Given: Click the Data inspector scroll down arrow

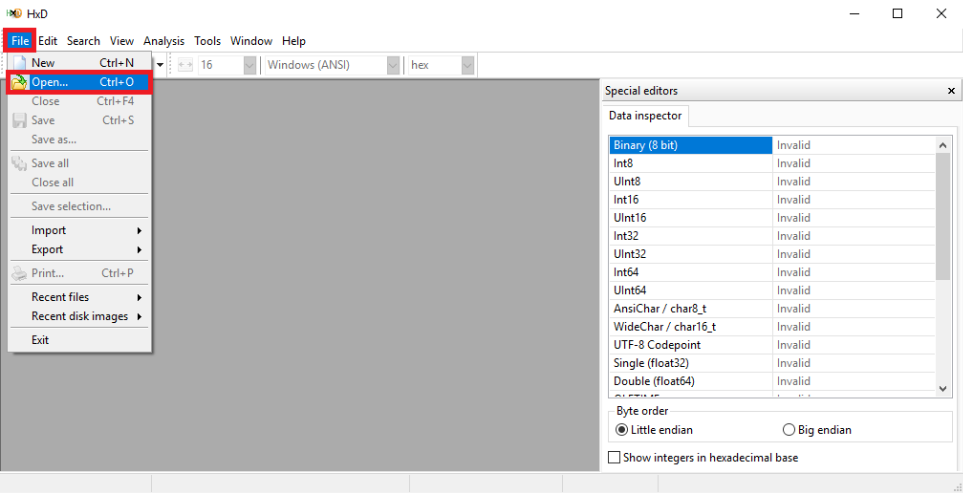Looking at the screenshot, I should tap(943, 388).
